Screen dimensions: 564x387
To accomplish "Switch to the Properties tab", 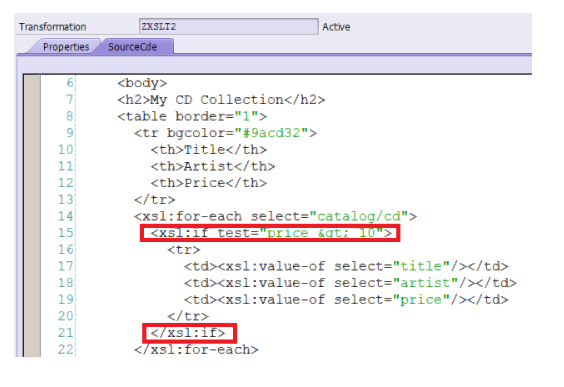I will pos(66,47).
